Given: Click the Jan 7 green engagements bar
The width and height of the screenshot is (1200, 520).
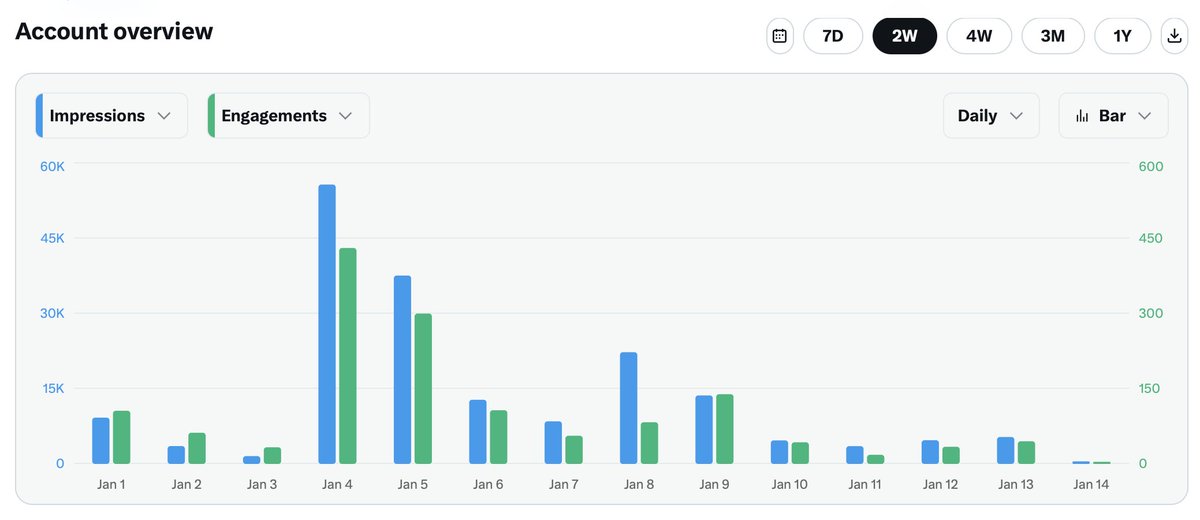Looking at the screenshot, I should (574, 450).
